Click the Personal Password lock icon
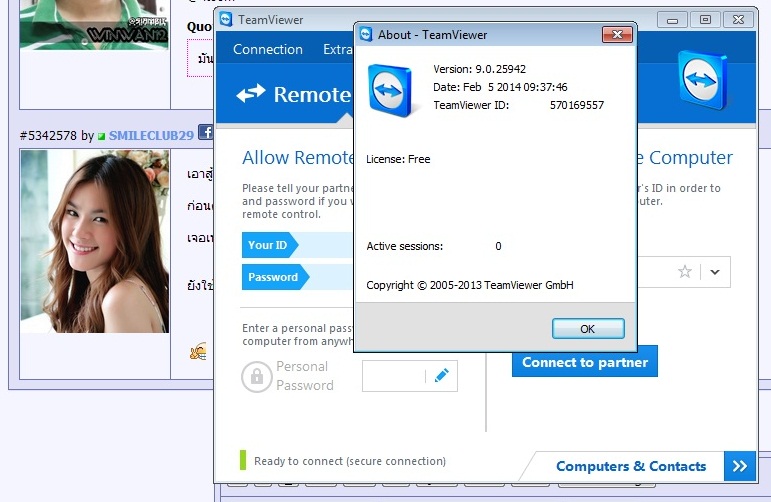The width and height of the screenshot is (771, 502). click(257, 377)
